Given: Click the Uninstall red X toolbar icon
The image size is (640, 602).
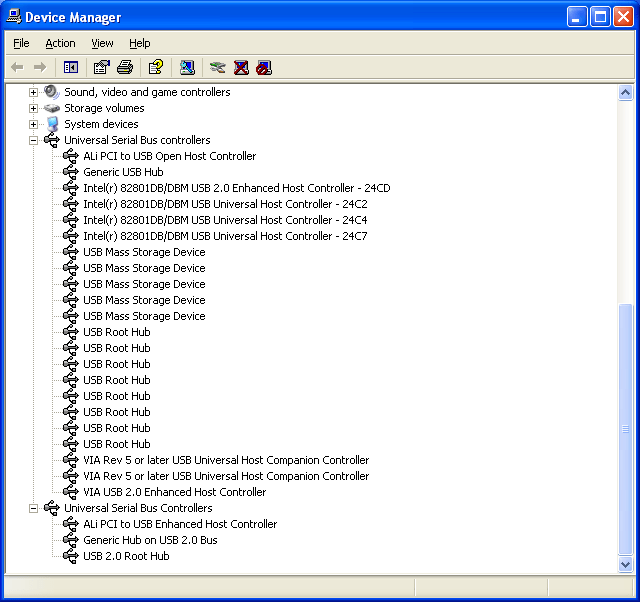Looking at the screenshot, I should coord(241,67).
